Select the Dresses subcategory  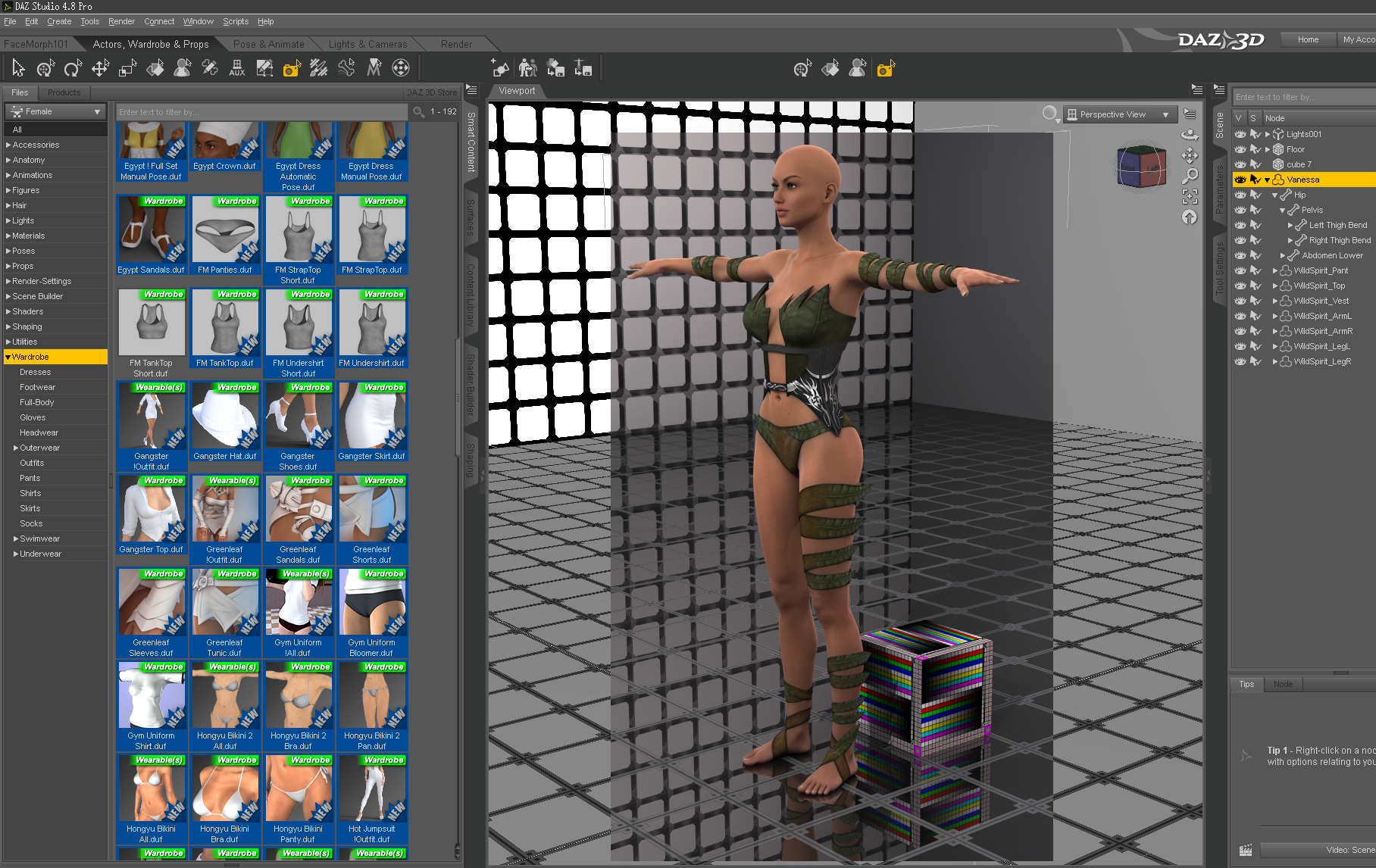coord(36,372)
